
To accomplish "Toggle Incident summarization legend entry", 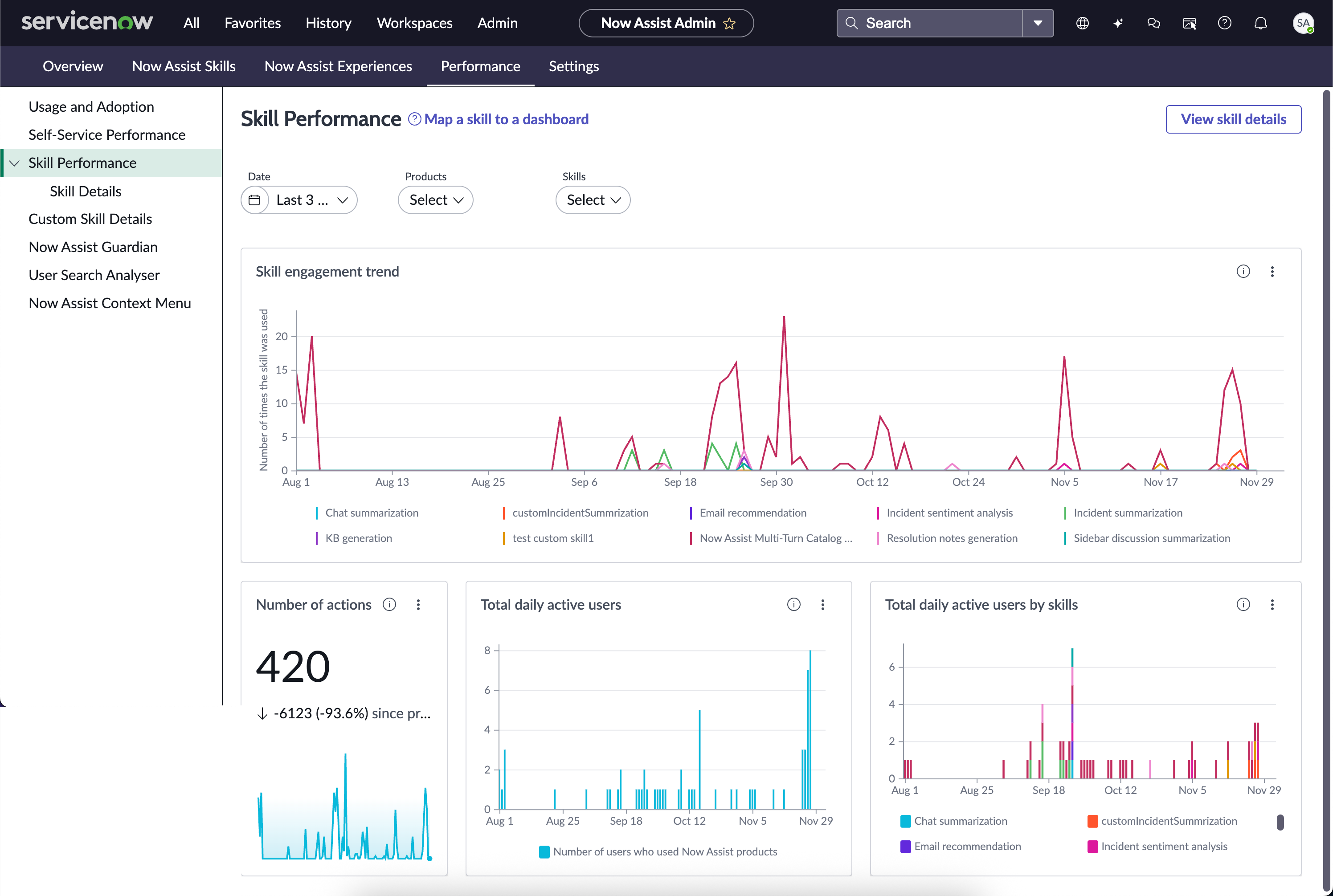I will point(1123,513).
